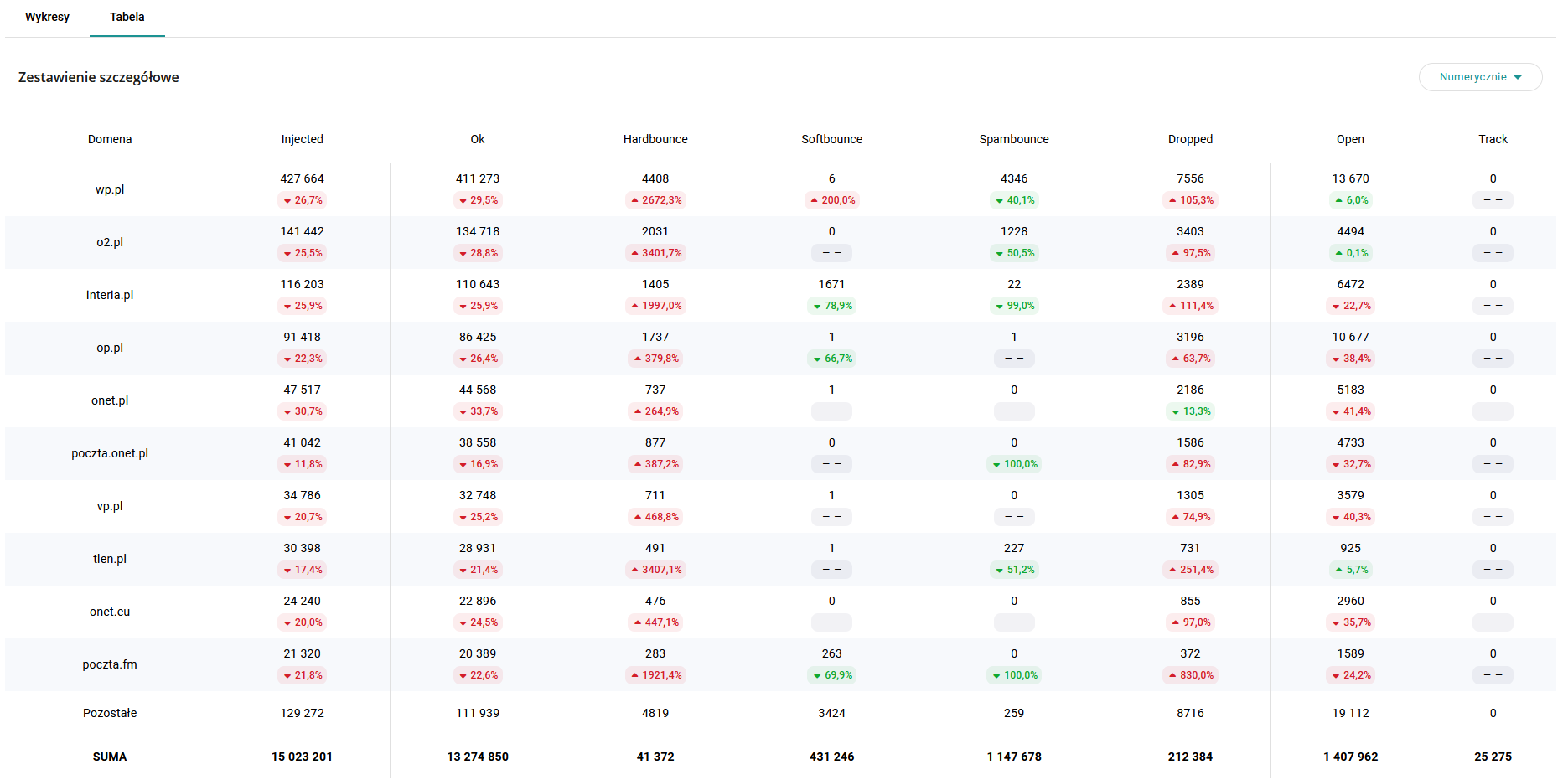Click the wp.pl Hardbounce 2672,3% increase badge

pyautogui.click(x=655, y=200)
